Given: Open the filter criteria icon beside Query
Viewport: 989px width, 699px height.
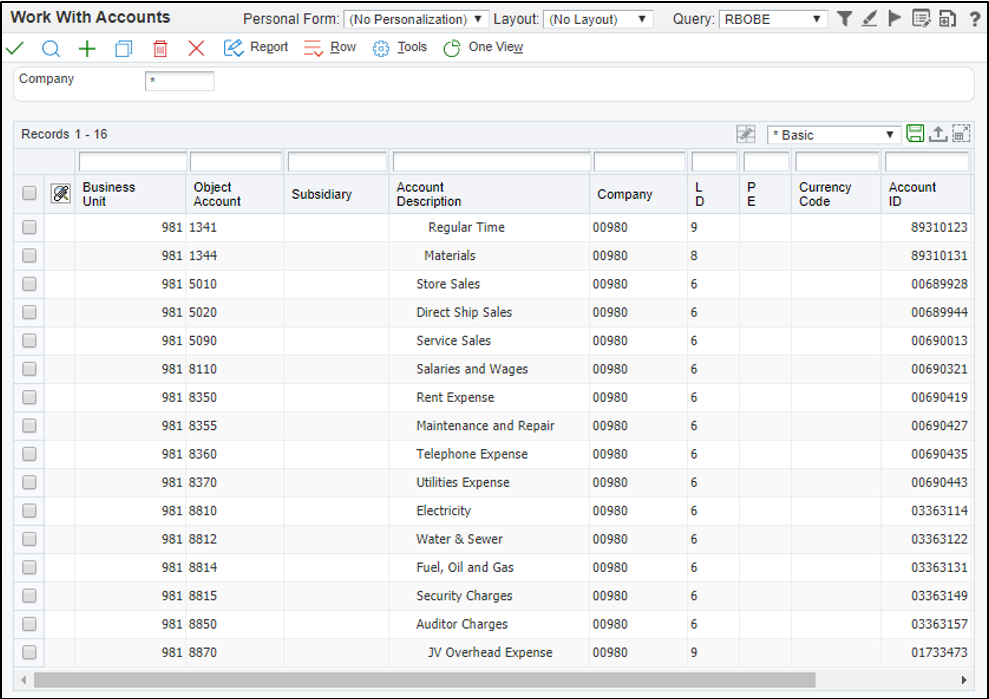Looking at the screenshot, I should tap(845, 18).
